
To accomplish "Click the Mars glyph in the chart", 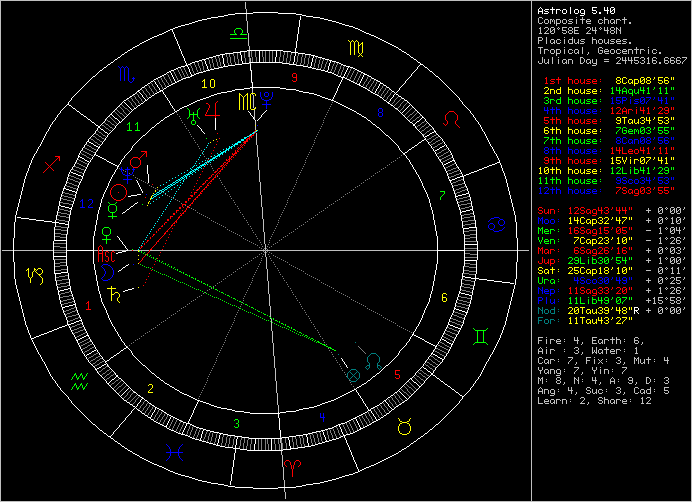I will 139,161.
